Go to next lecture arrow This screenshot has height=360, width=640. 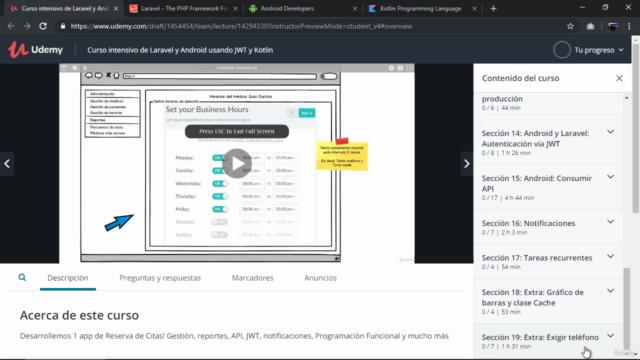coord(467,164)
